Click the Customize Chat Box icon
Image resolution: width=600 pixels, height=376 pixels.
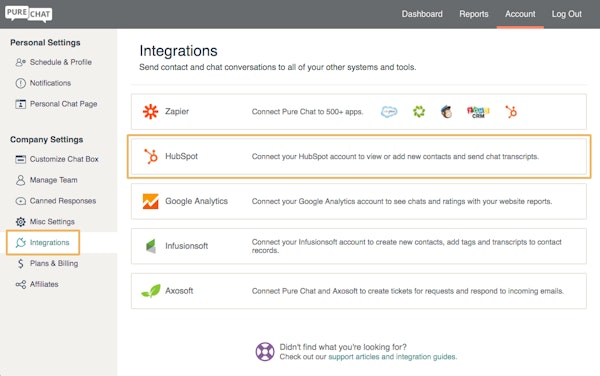pyautogui.click(x=20, y=159)
